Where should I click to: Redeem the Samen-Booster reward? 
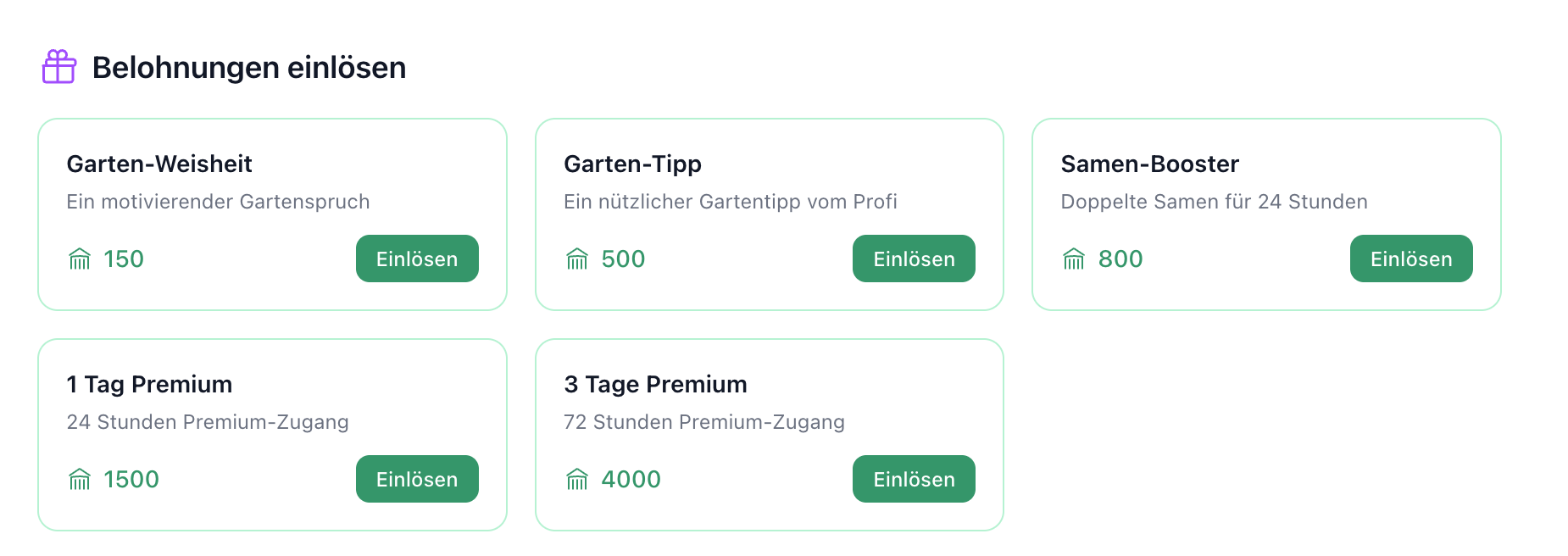(x=1410, y=259)
